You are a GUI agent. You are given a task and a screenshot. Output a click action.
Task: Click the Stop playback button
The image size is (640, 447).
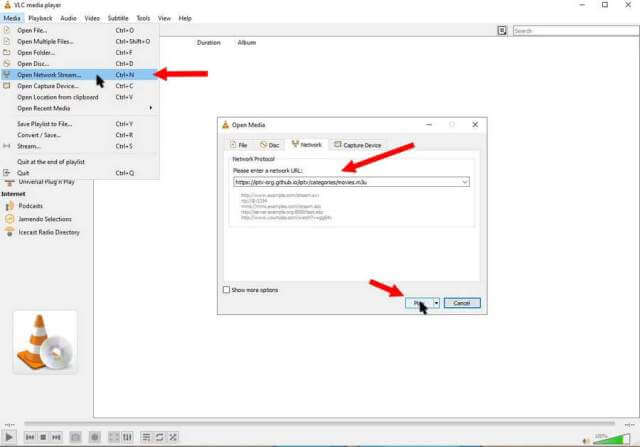43,437
